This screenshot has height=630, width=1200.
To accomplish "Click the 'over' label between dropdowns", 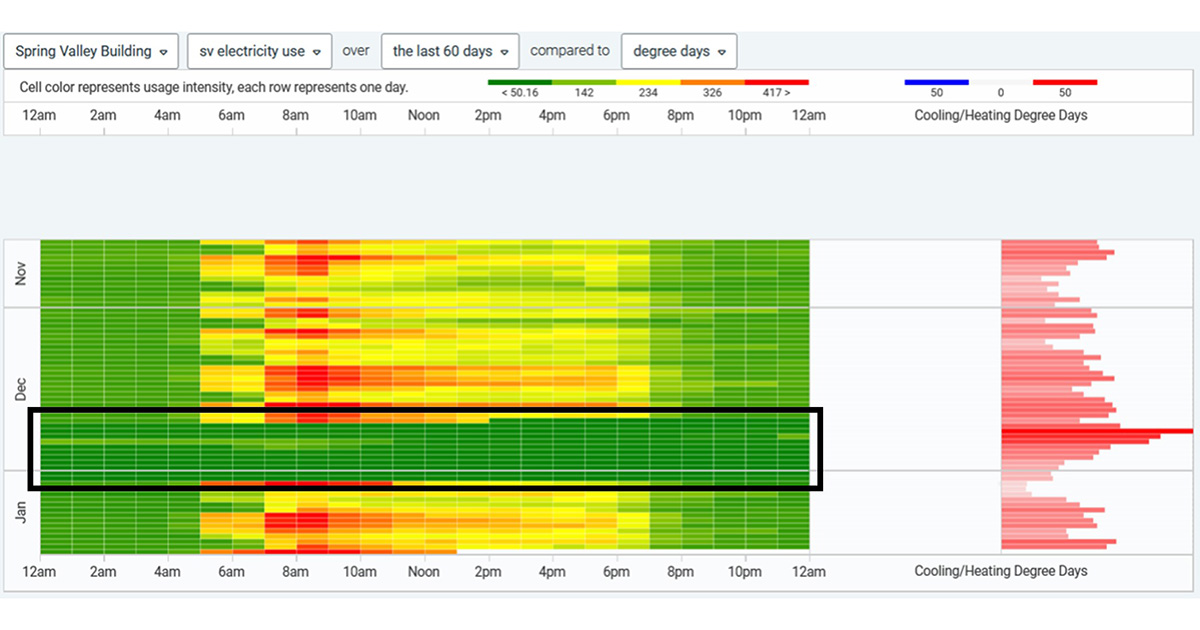I will pos(356,50).
